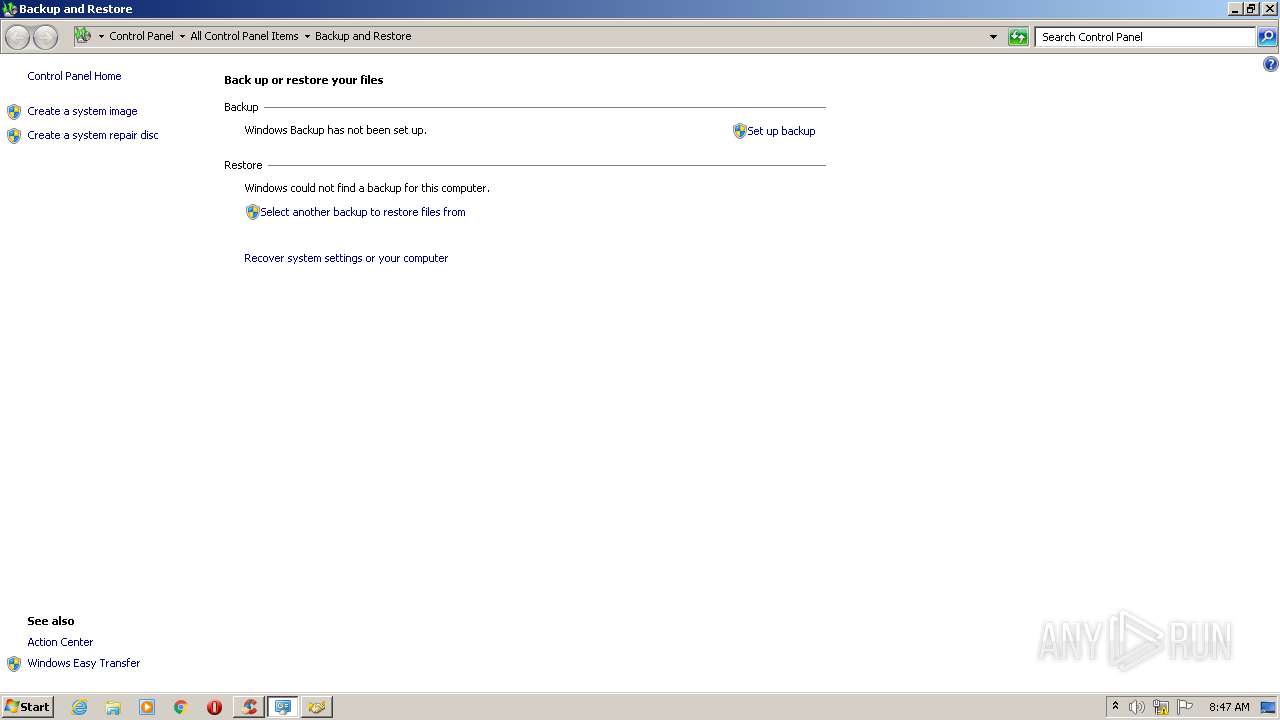Open Control Panel Home link
Screen dimensions: 1280x720
[x=74, y=76]
